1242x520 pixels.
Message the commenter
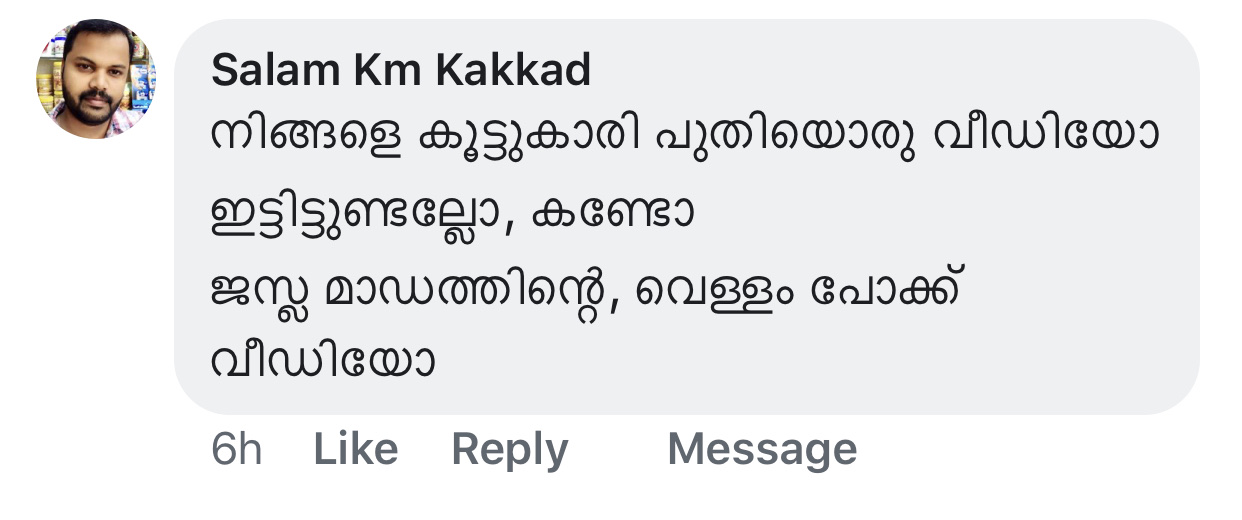point(761,450)
